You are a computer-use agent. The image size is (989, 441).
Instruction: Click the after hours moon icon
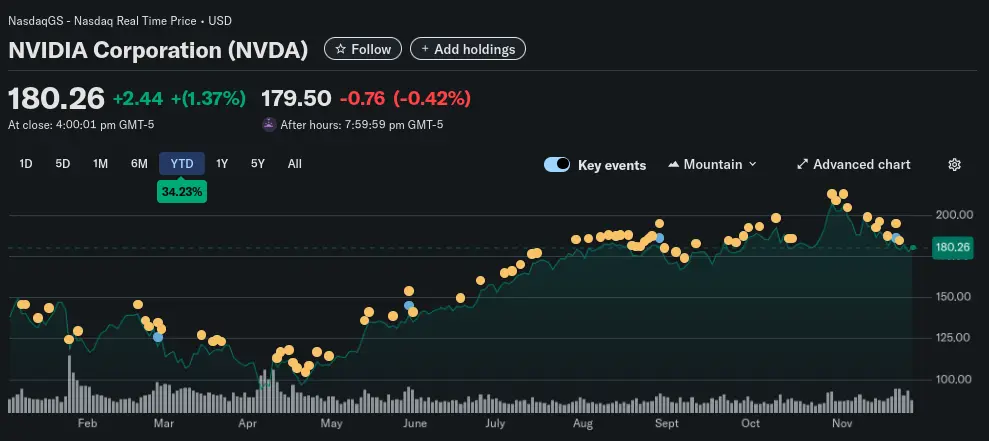coord(268,125)
